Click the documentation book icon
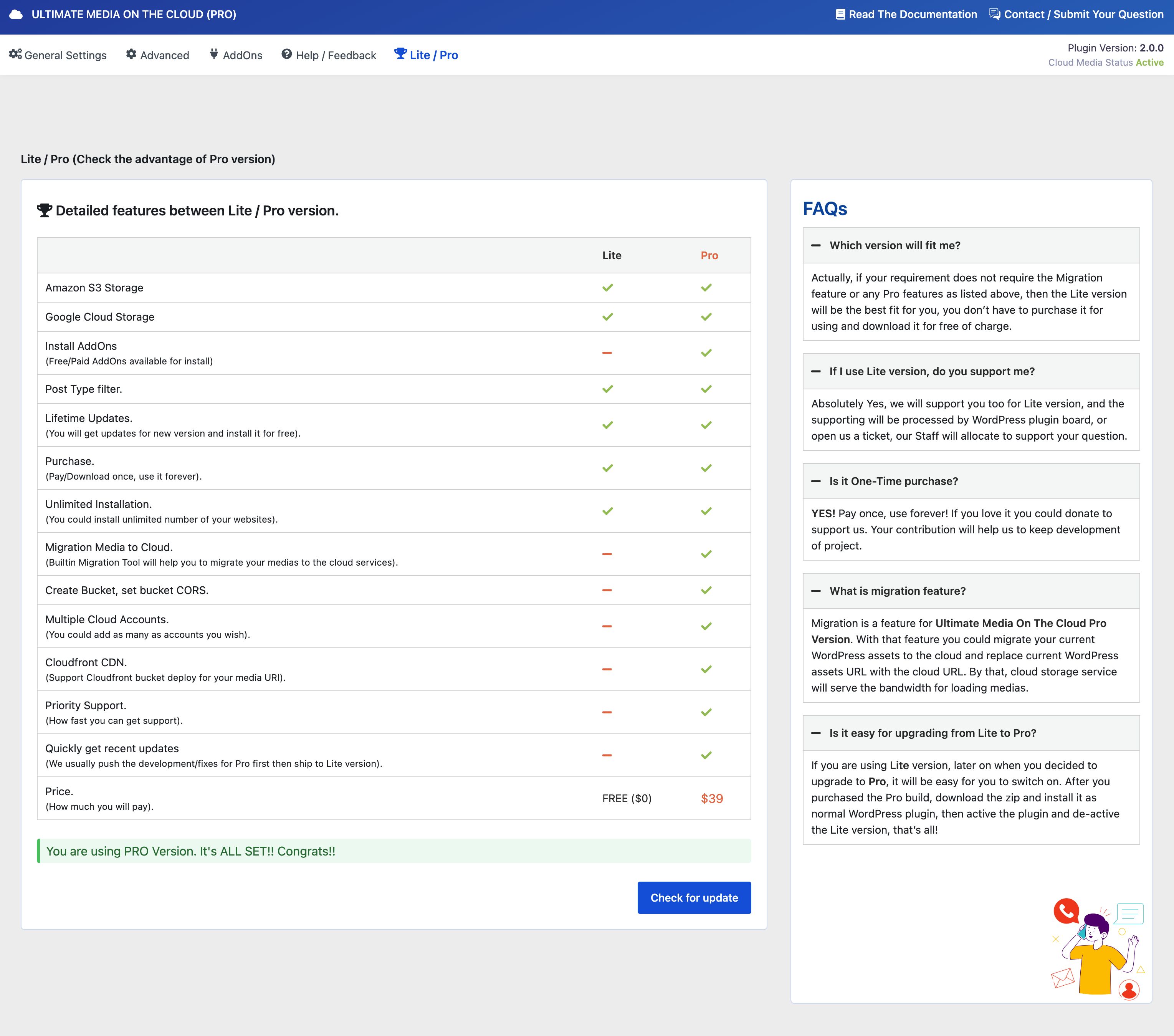 (x=840, y=14)
